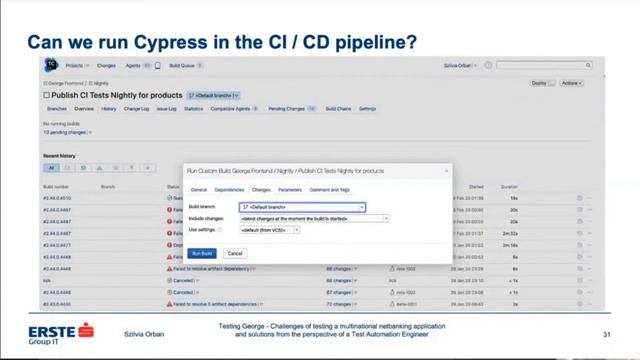Open the artifacts icon on the 2m 32s build row
This screenshot has height=360, width=640.
click(580, 233)
